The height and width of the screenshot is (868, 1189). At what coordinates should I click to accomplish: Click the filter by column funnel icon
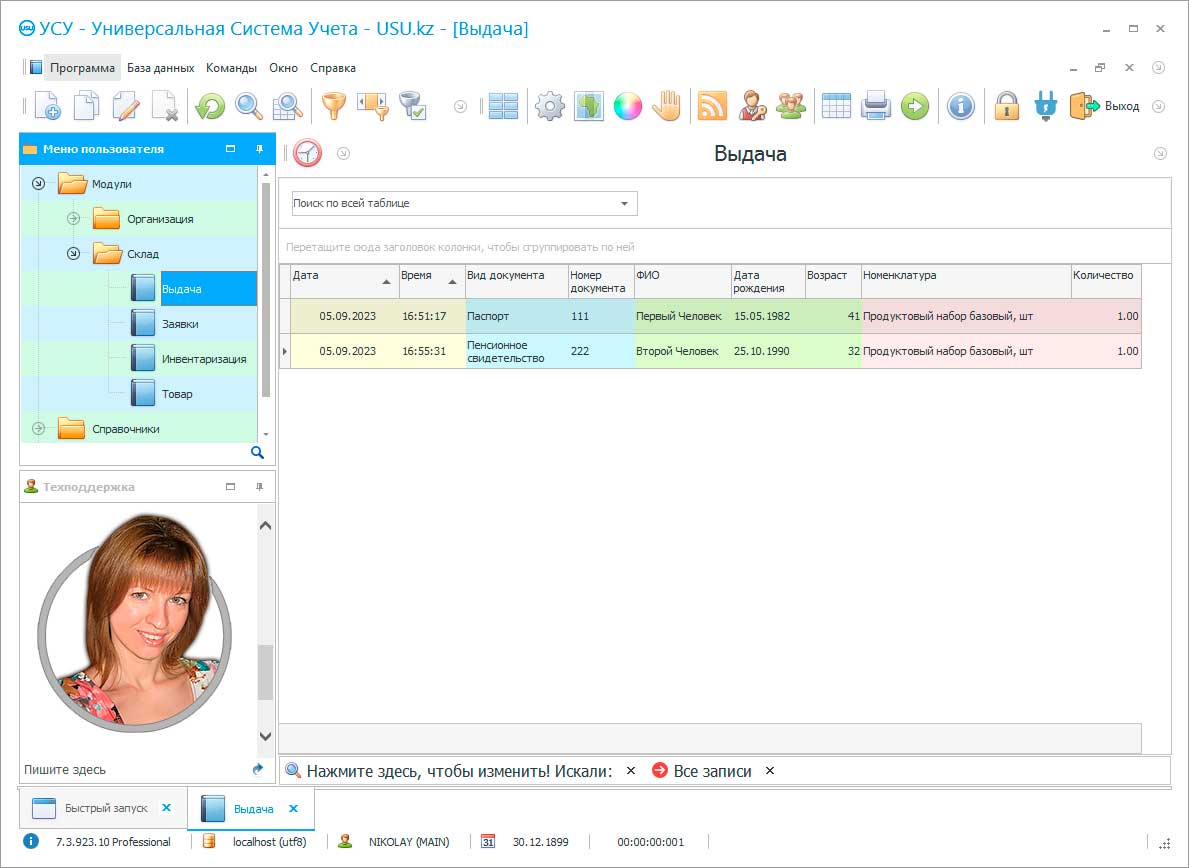point(373,106)
